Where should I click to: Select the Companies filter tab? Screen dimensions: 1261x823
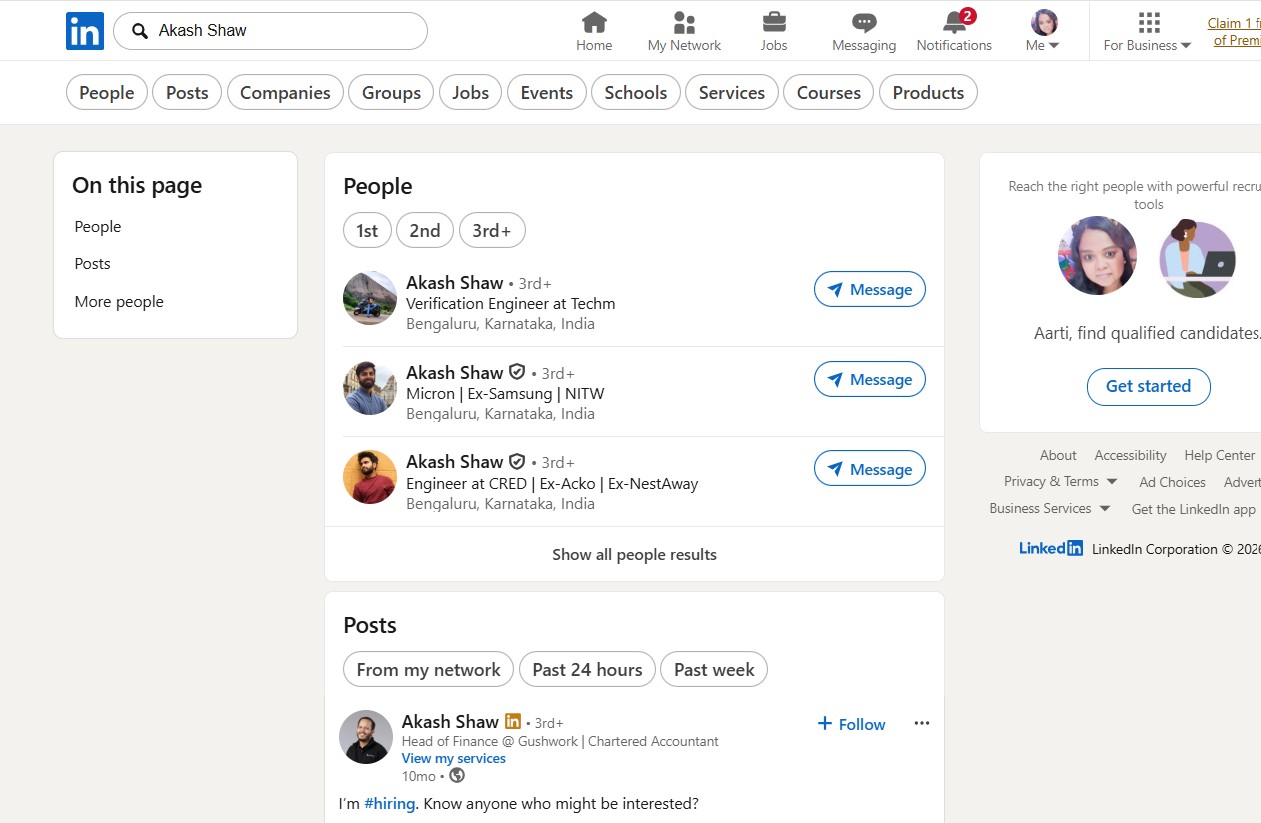click(285, 93)
